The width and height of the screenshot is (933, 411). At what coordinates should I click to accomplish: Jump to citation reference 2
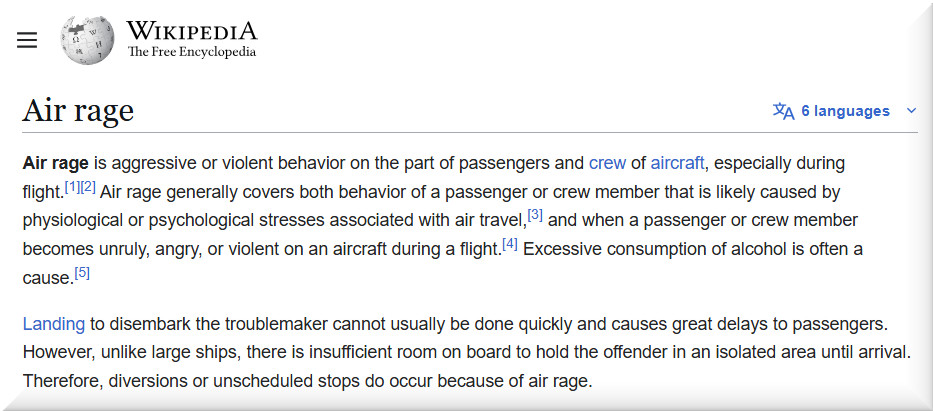pyautogui.click(x=88, y=187)
